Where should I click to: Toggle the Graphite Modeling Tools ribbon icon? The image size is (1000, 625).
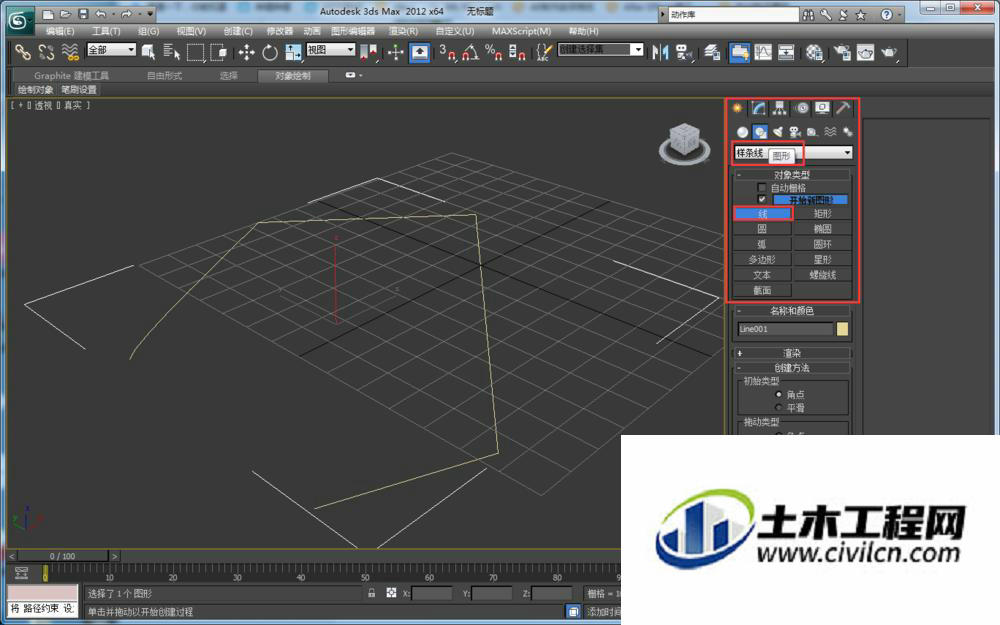click(x=739, y=52)
